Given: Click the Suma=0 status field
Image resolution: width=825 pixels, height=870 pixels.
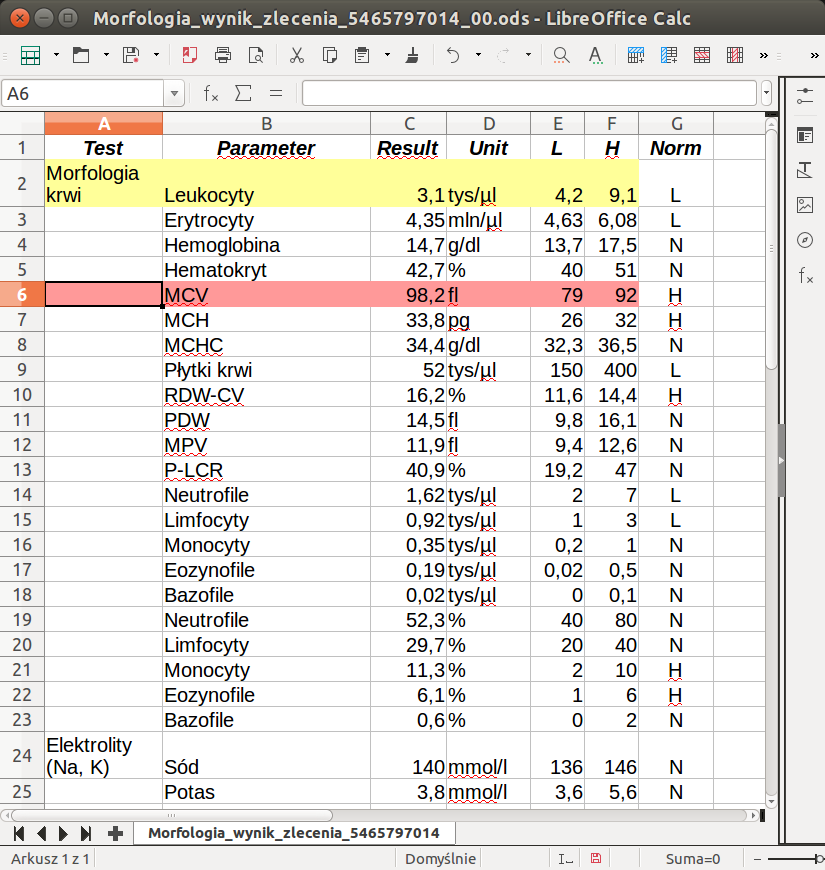Looking at the screenshot, I should coord(692,858).
